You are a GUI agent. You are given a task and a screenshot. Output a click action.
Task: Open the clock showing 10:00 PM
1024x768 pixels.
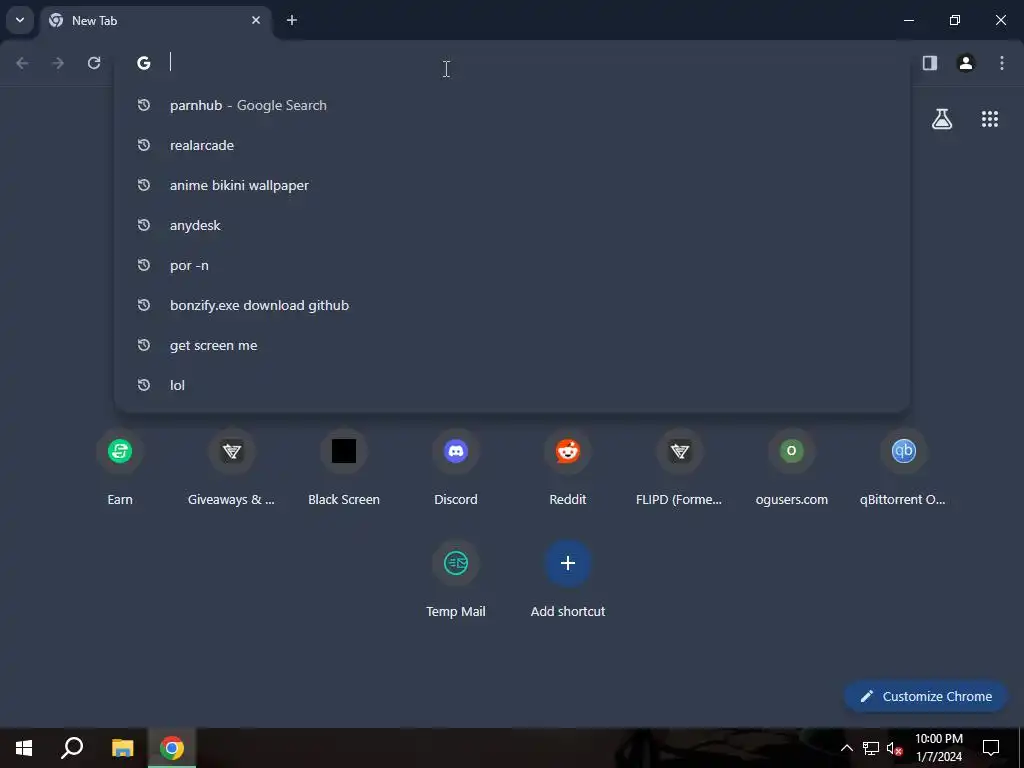pos(938,748)
